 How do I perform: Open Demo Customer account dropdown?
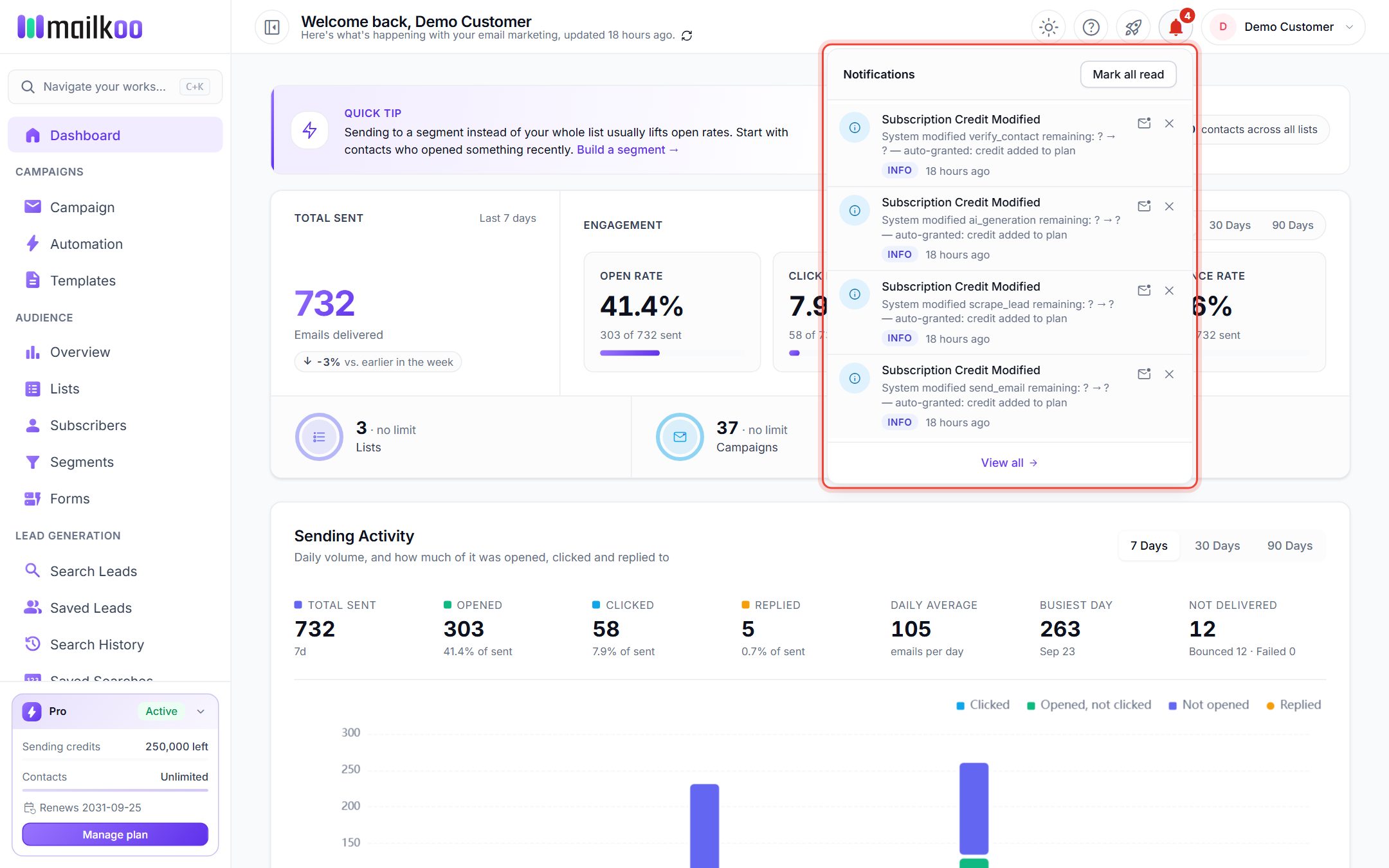[x=1283, y=27]
